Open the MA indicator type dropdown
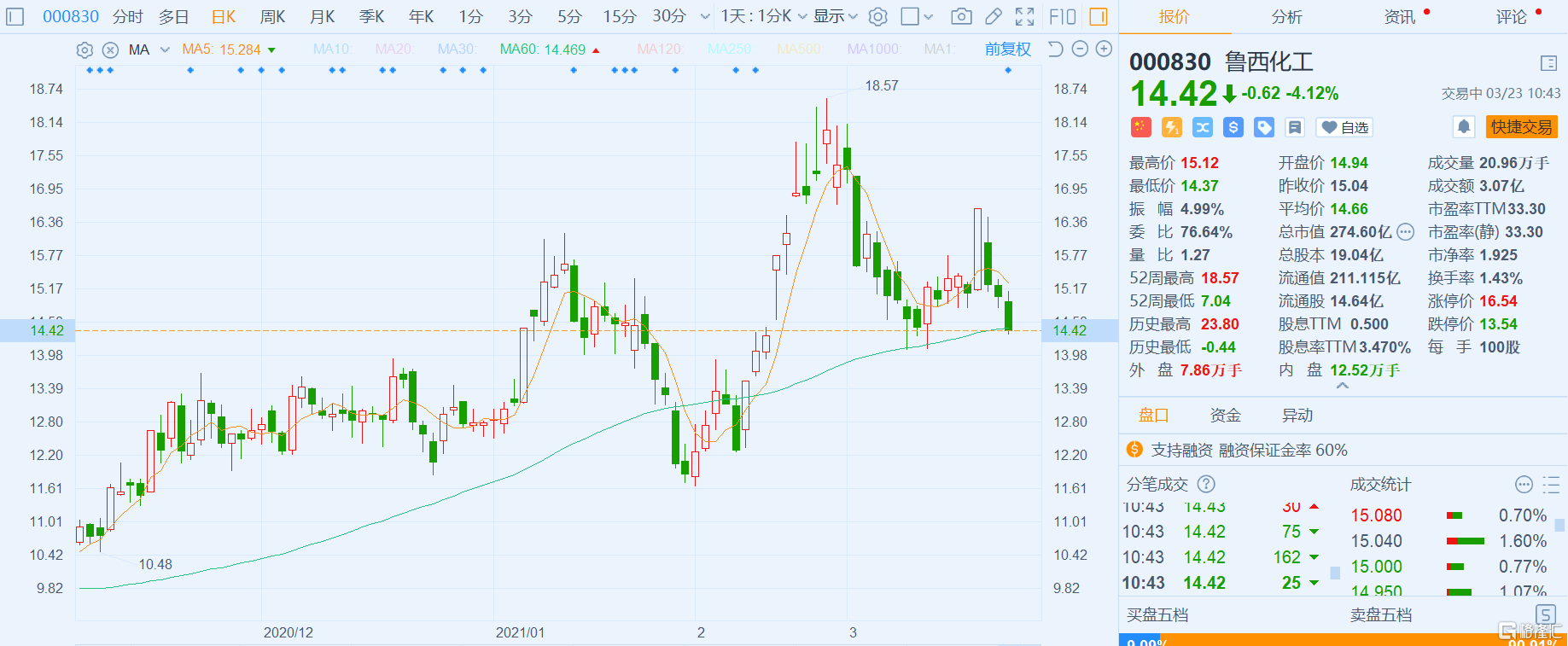1568x646 pixels. tap(165, 50)
